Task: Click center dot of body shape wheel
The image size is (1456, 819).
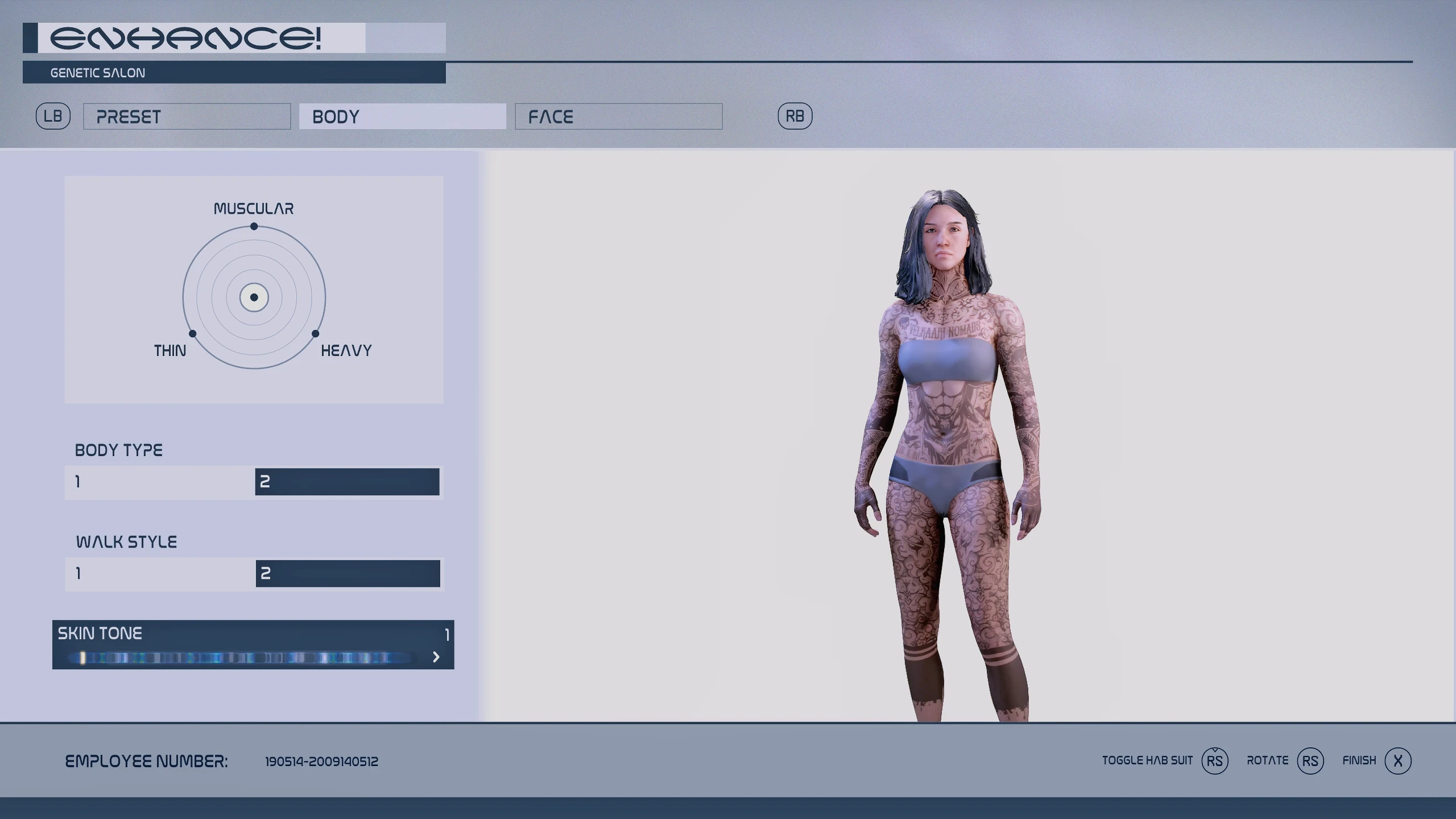Action: click(x=254, y=297)
